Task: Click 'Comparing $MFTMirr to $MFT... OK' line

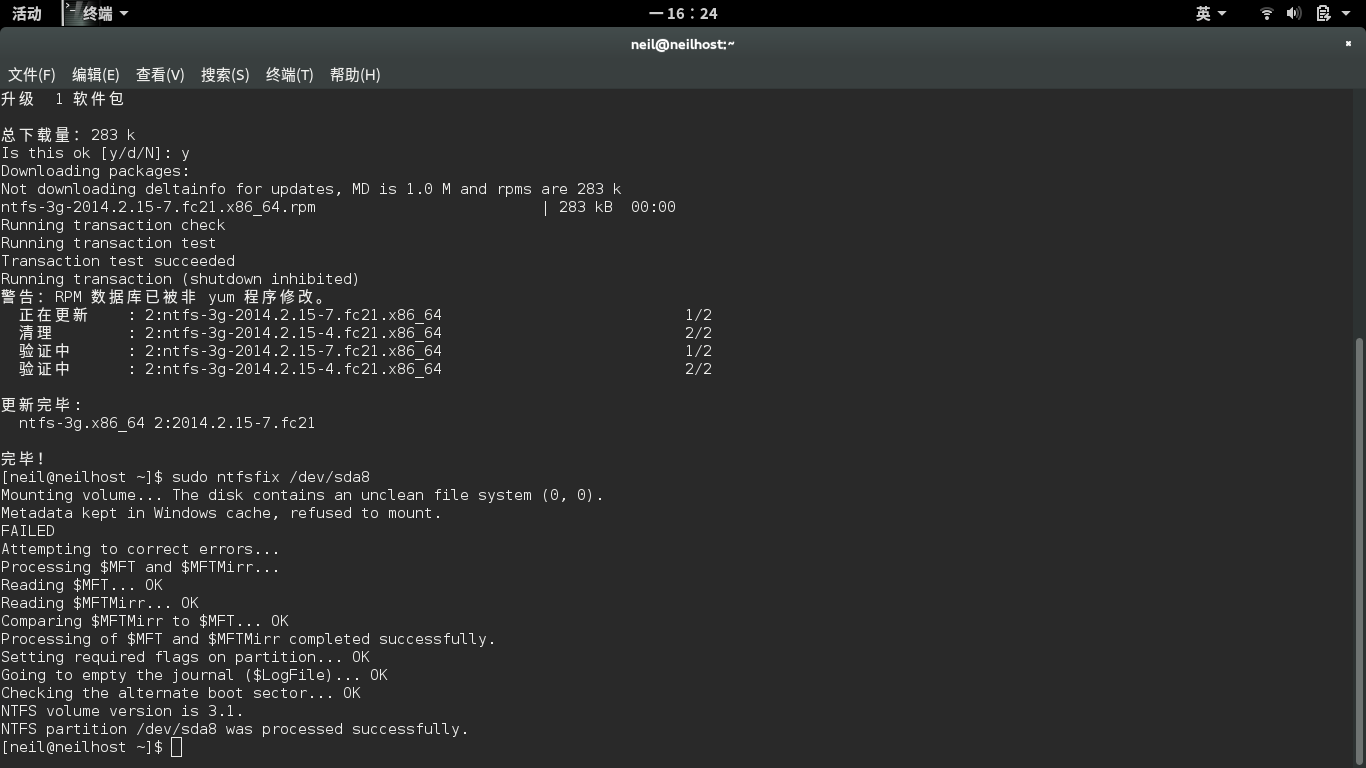Action: pos(144,621)
